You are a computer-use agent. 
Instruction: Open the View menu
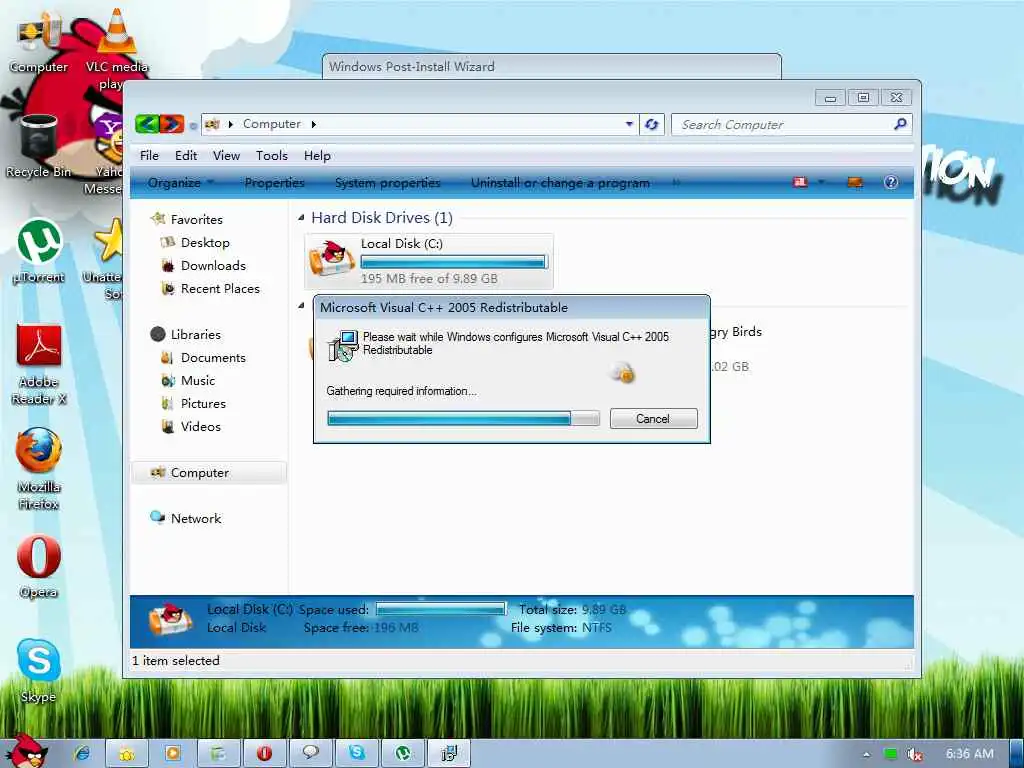(x=226, y=155)
